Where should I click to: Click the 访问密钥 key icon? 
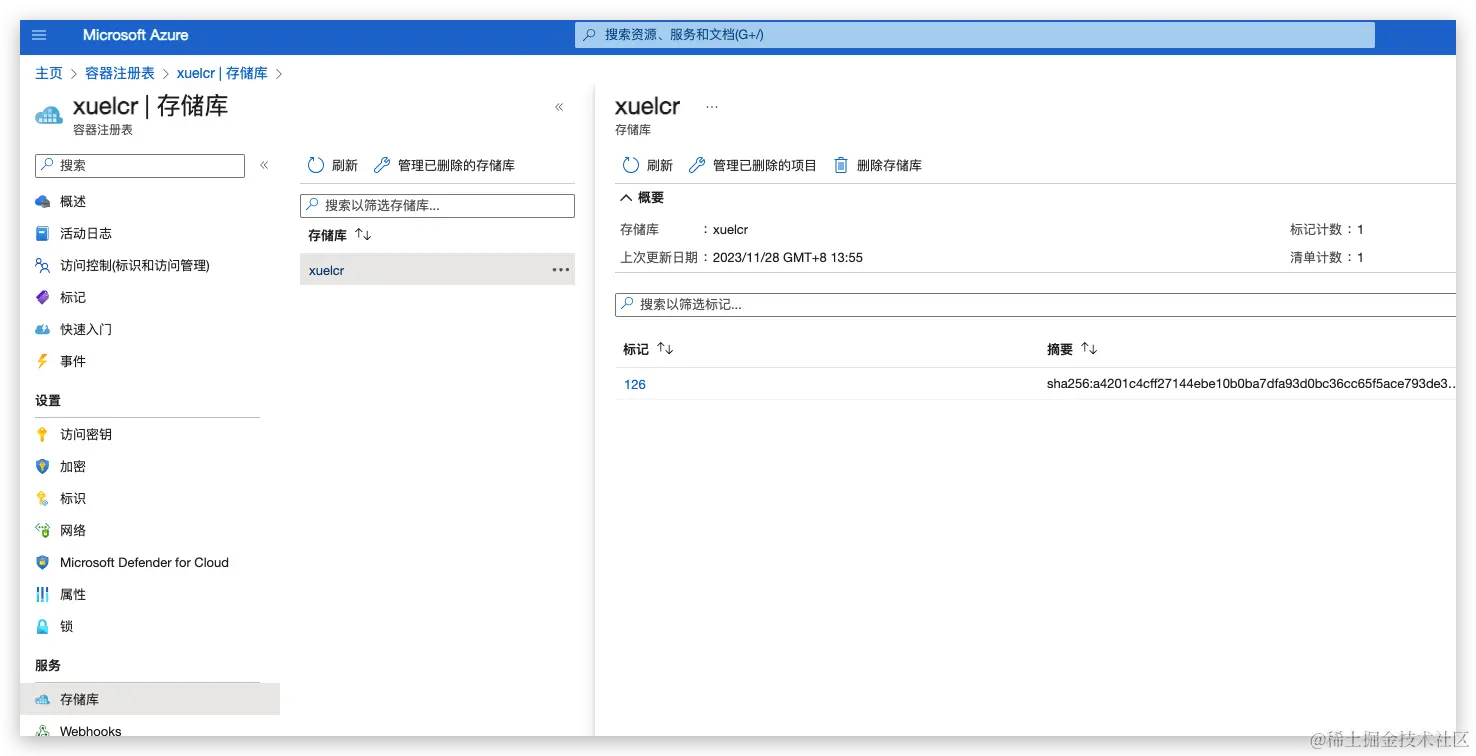click(42, 434)
